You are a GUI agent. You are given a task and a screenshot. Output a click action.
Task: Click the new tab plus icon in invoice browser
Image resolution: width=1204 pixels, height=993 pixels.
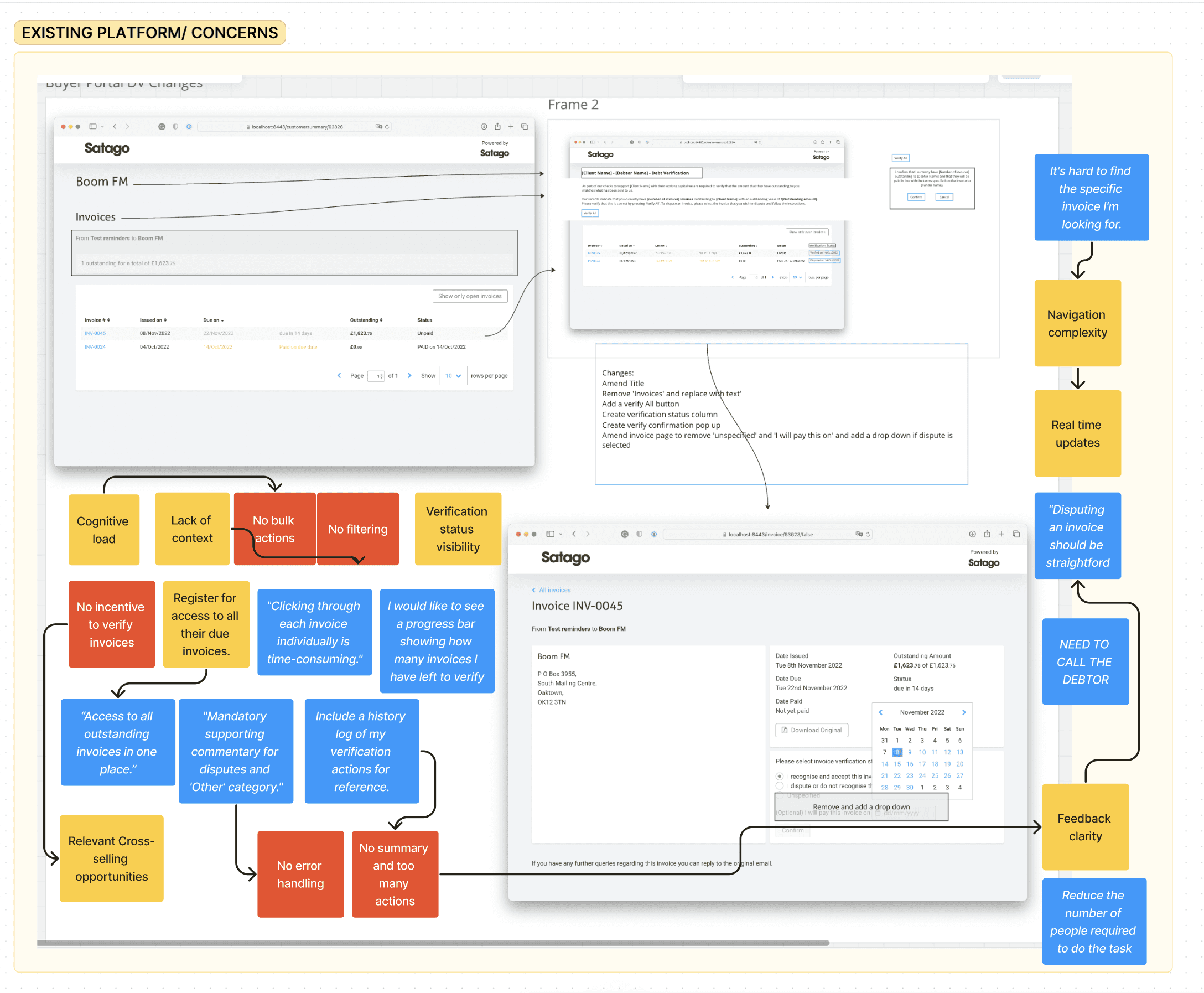click(1001, 534)
